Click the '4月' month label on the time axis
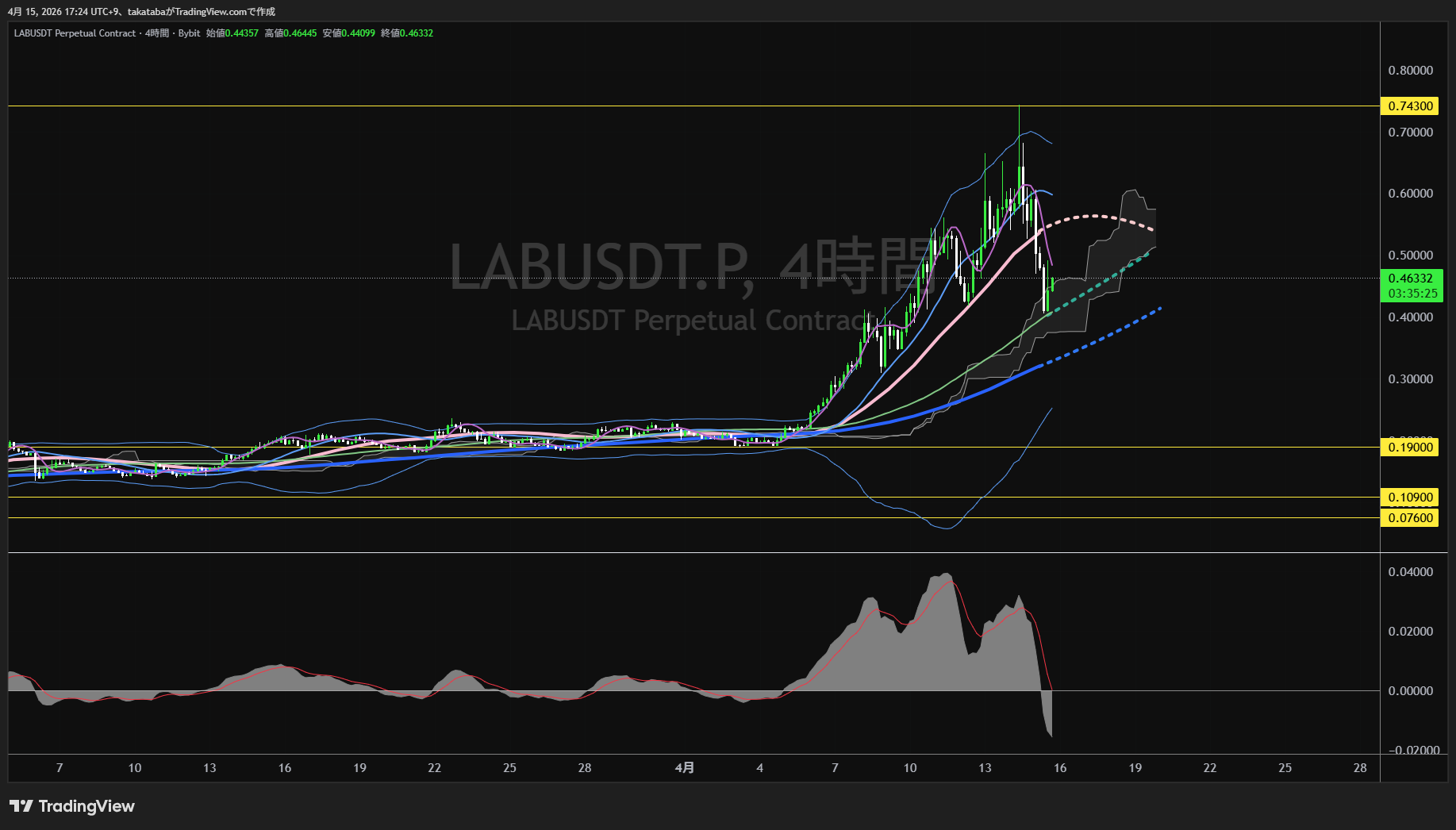The width and height of the screenshot is (1456, 830). point(685,768)
